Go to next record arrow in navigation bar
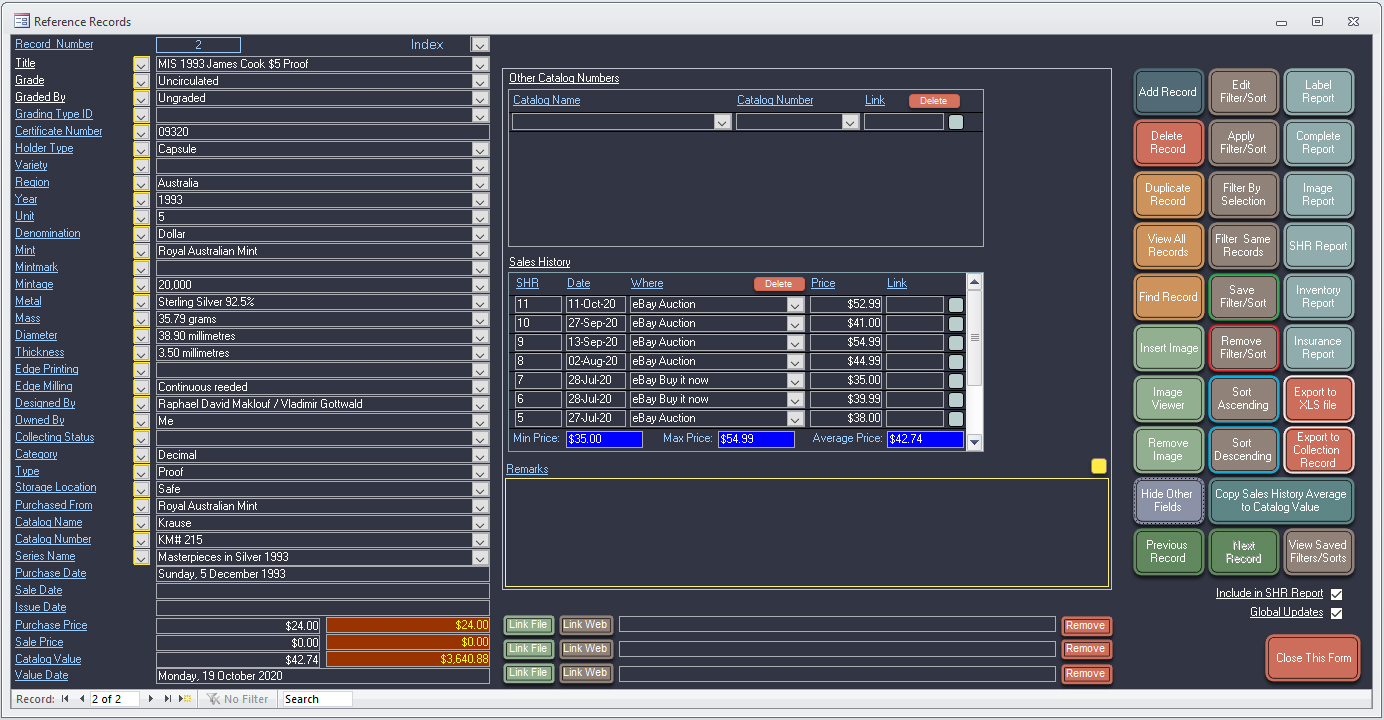Screen dimensions: 1384x720 [x=151, y=699]
